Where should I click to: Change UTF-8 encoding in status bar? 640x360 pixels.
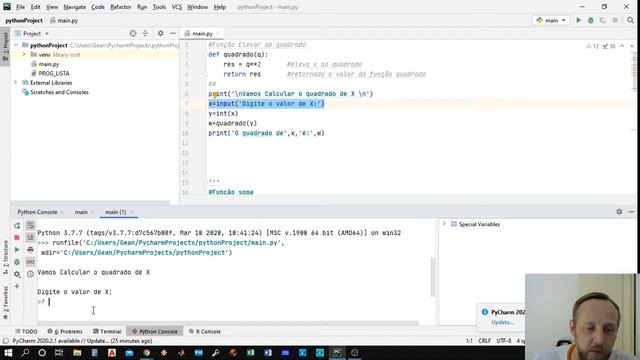504,340
